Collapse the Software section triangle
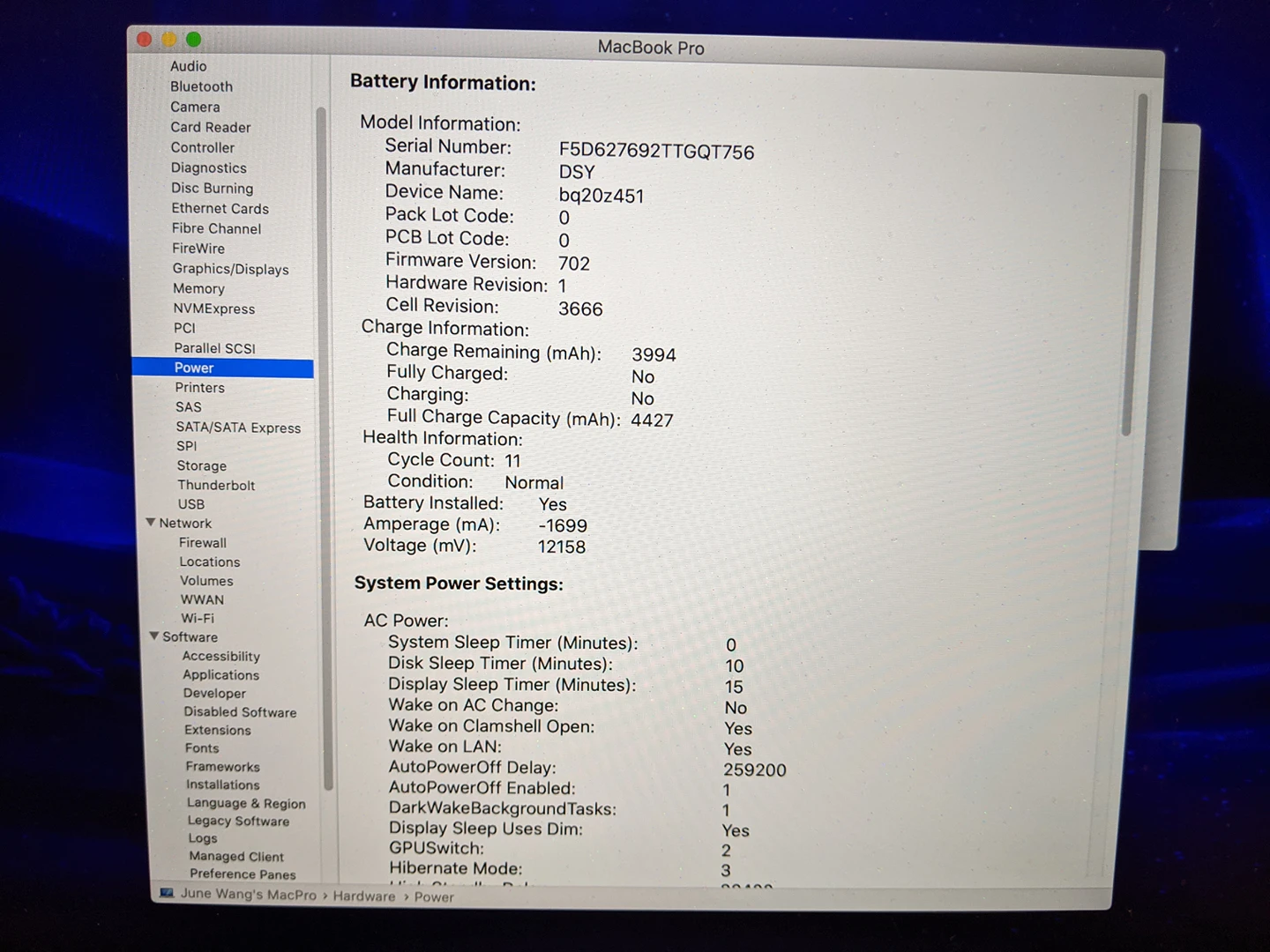The height and width of the screenshot is (952, 1270). click(x=153, y=636)
